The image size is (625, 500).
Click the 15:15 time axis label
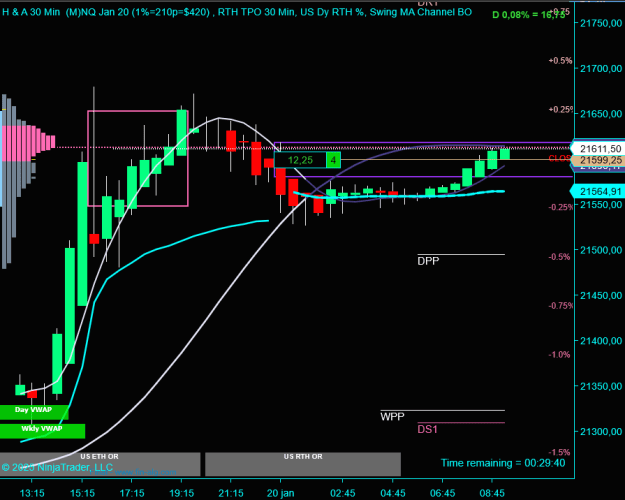[82, 494]
